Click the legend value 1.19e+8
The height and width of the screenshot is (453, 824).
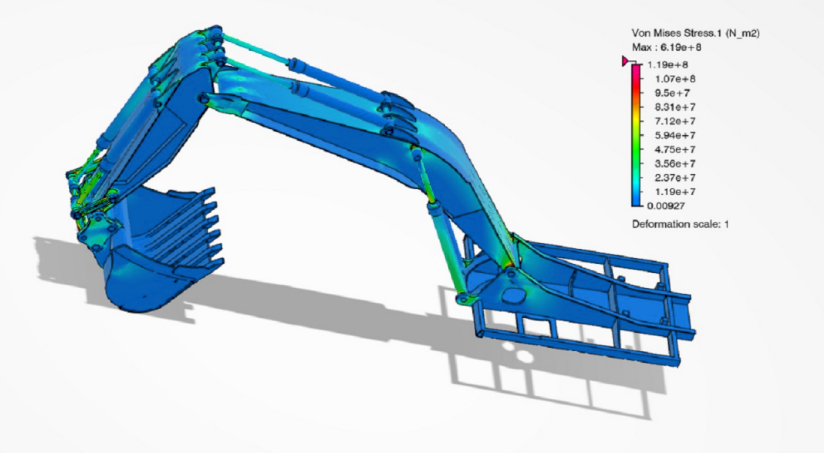pyautogui.click(x=667, y=65)
